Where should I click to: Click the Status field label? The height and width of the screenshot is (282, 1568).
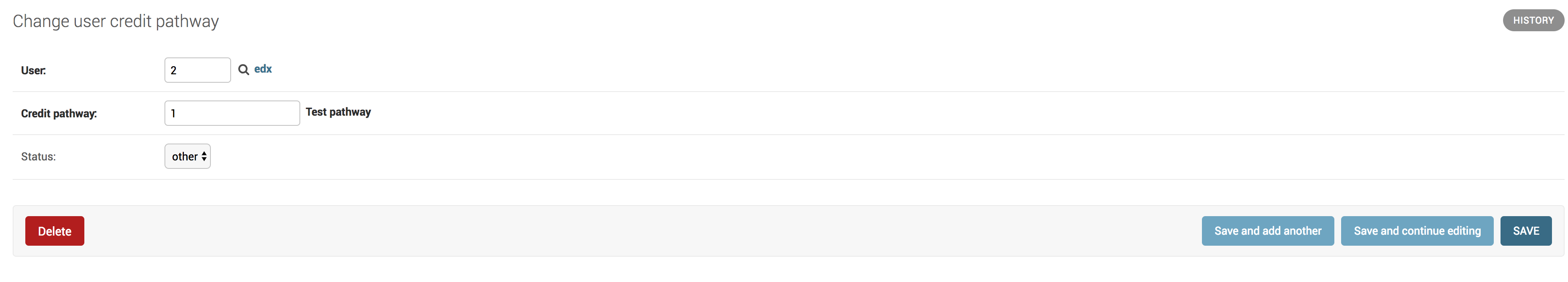point(38,157)
